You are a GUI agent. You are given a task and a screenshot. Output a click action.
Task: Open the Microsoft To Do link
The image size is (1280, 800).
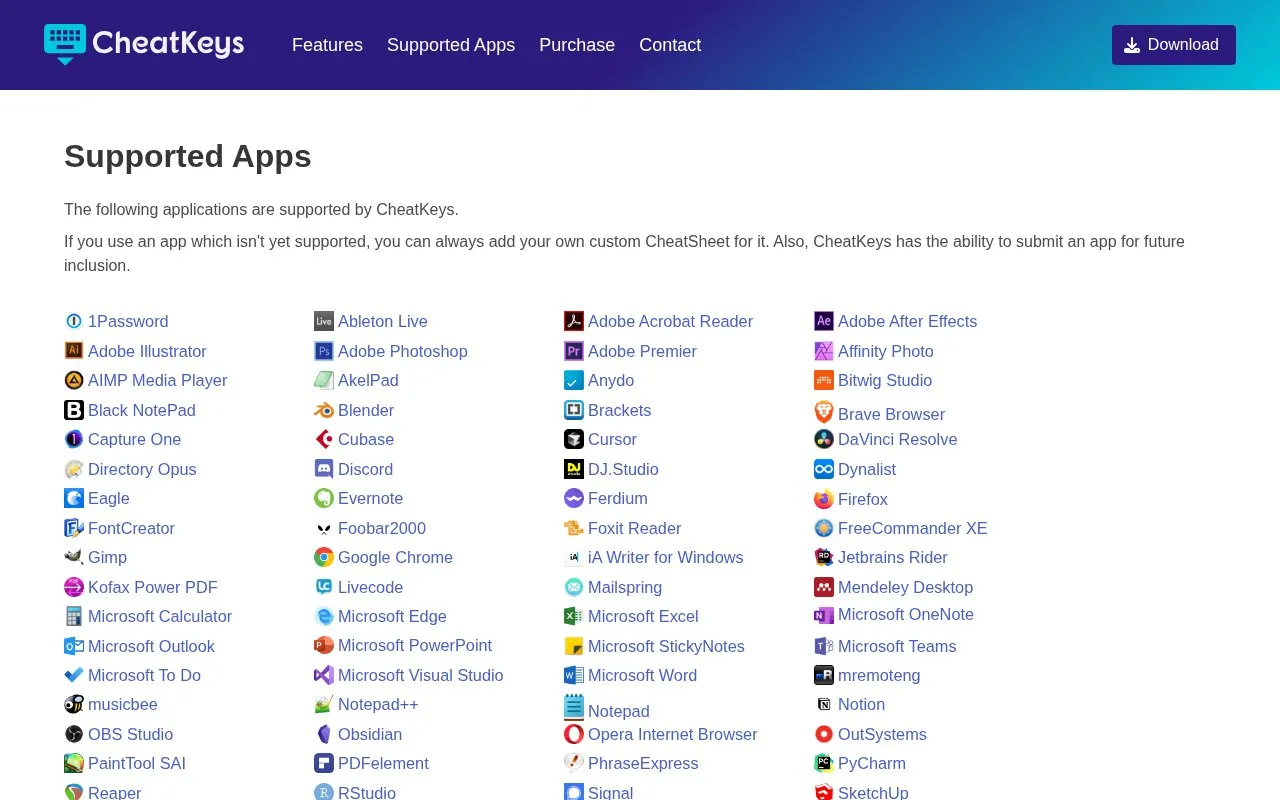tap(144, 675)
